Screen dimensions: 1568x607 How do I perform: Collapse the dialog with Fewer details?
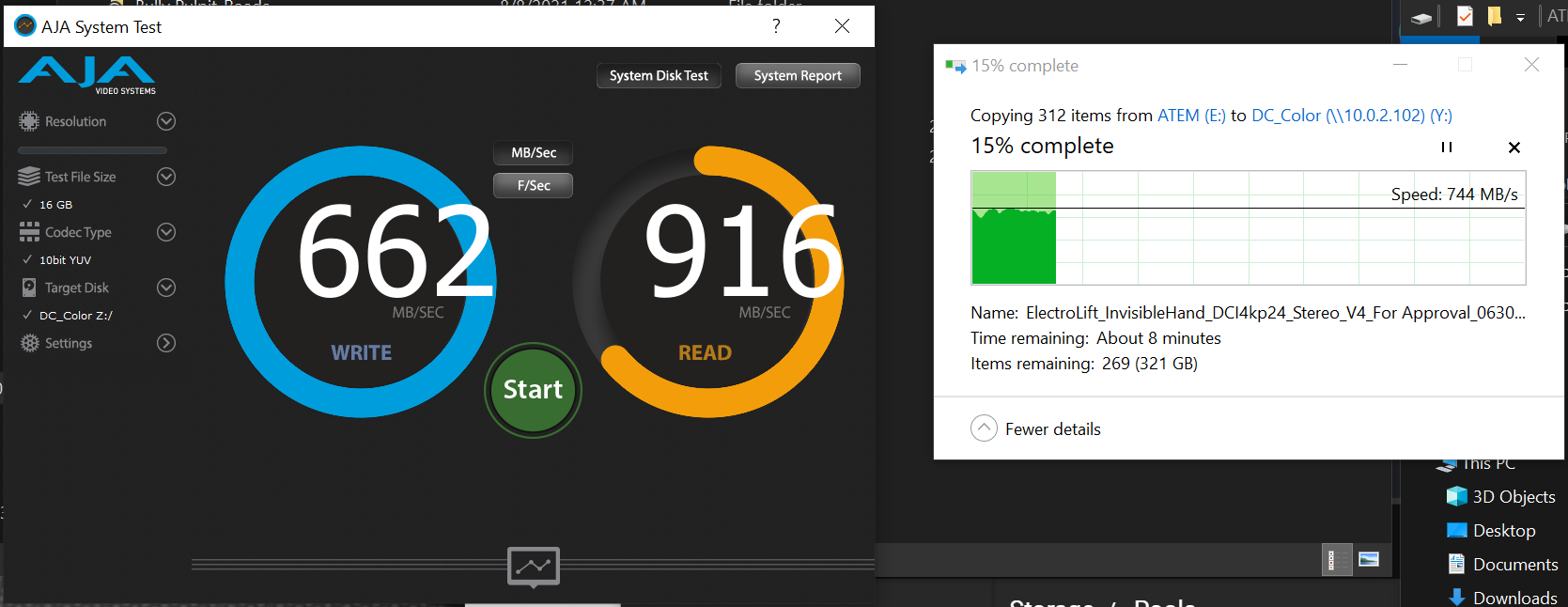pos(1035,428)
